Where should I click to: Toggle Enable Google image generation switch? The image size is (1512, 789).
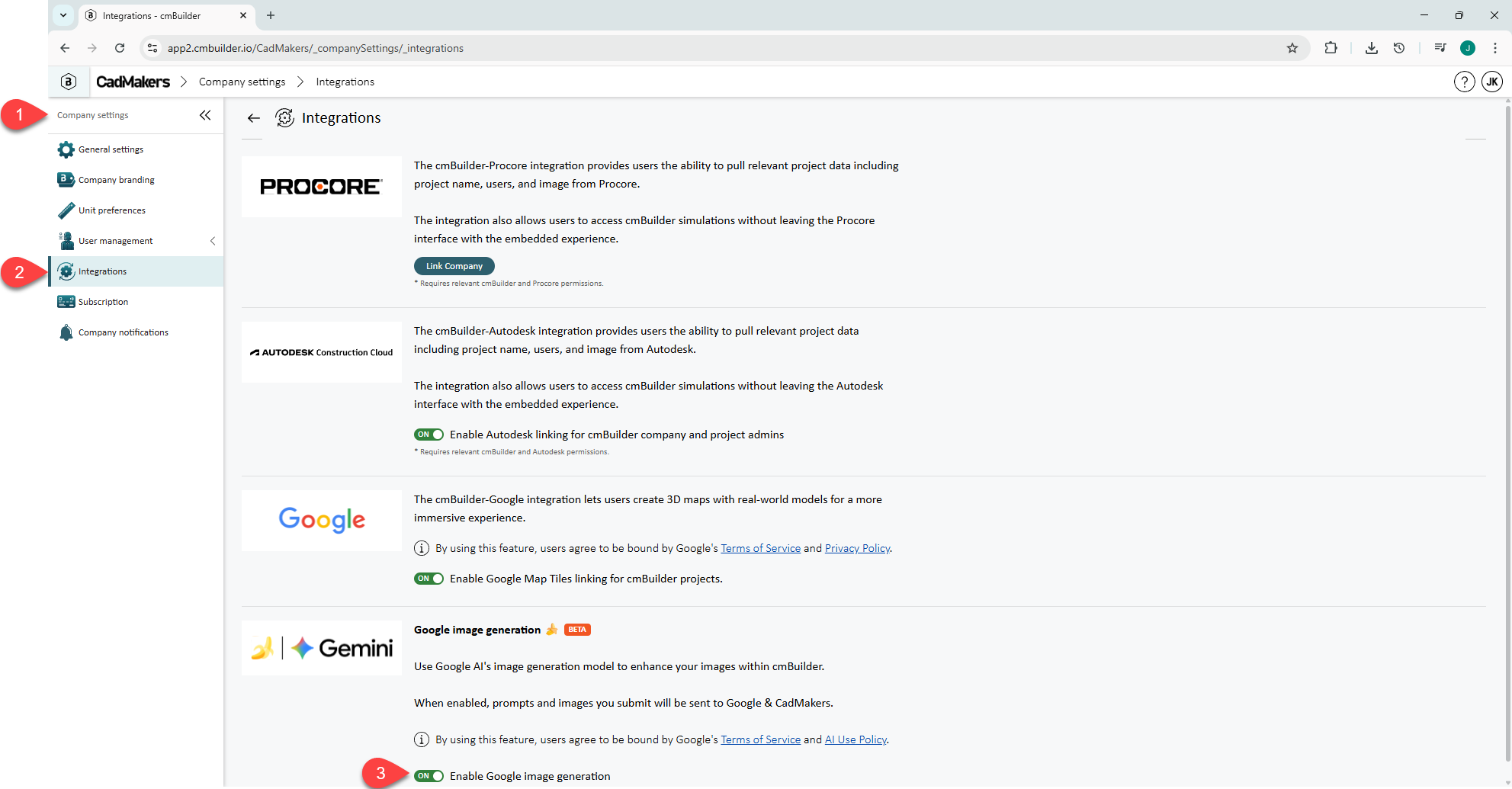coord(429,776)
